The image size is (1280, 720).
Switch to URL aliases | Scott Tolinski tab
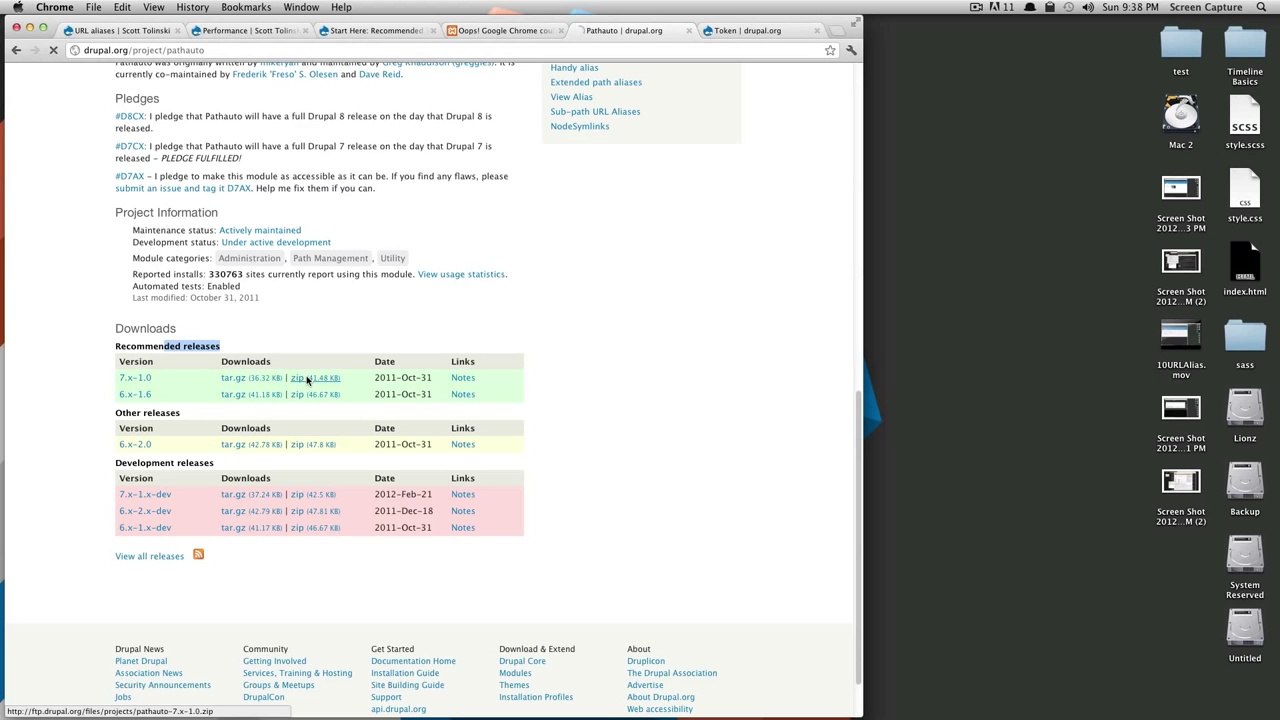coord(122,30)
